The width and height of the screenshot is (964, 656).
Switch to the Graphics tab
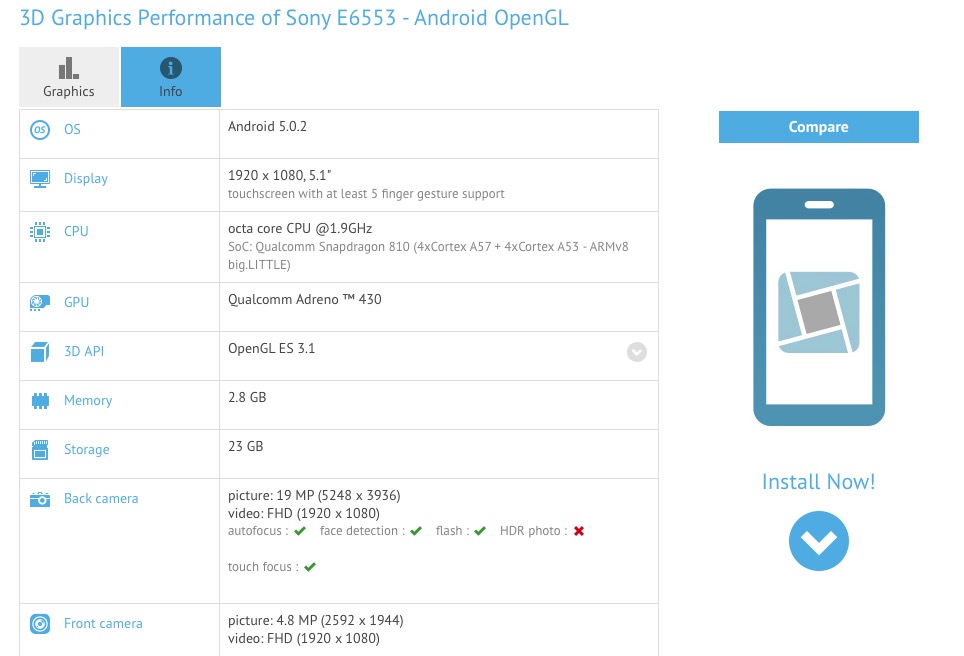pyautogui.click(x=69, y=78)
